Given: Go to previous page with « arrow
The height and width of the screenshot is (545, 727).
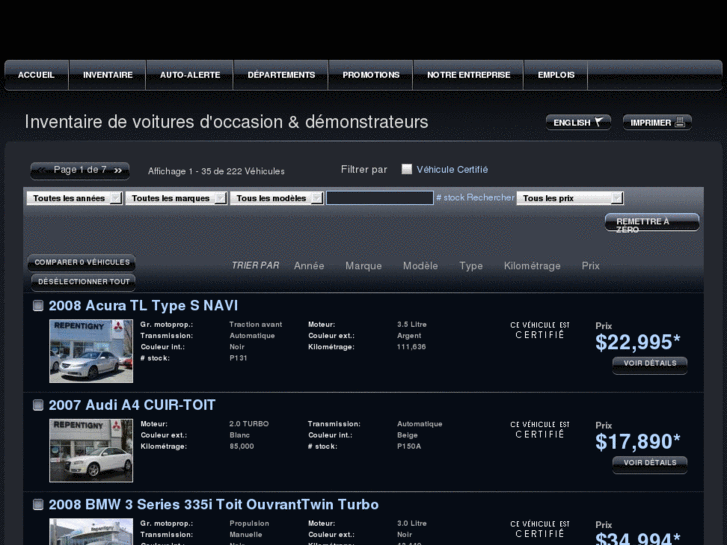Looking at the screenshot, I should 42,170.
